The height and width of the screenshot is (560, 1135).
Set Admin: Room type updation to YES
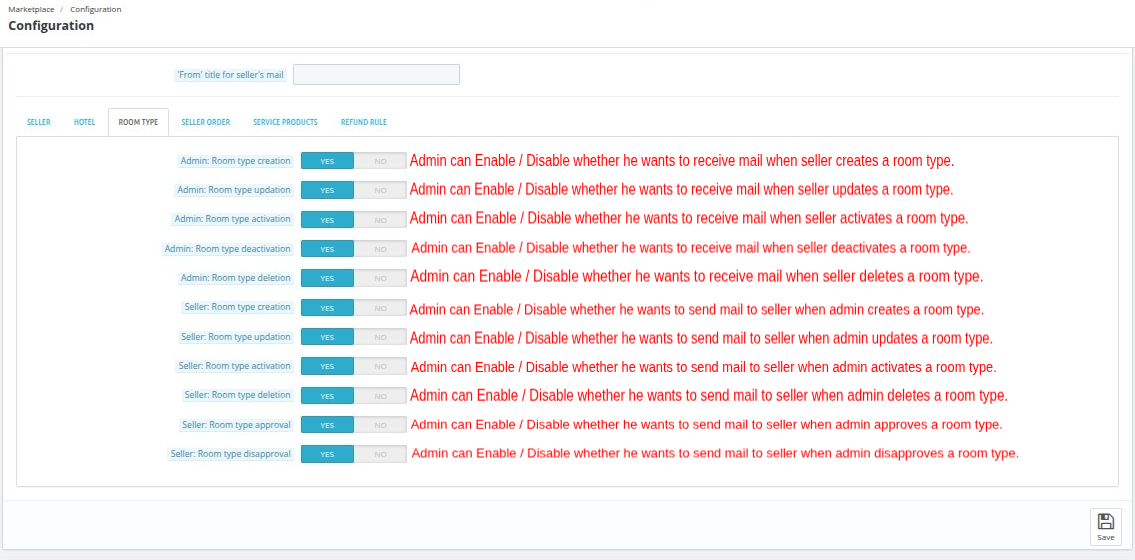327,190
